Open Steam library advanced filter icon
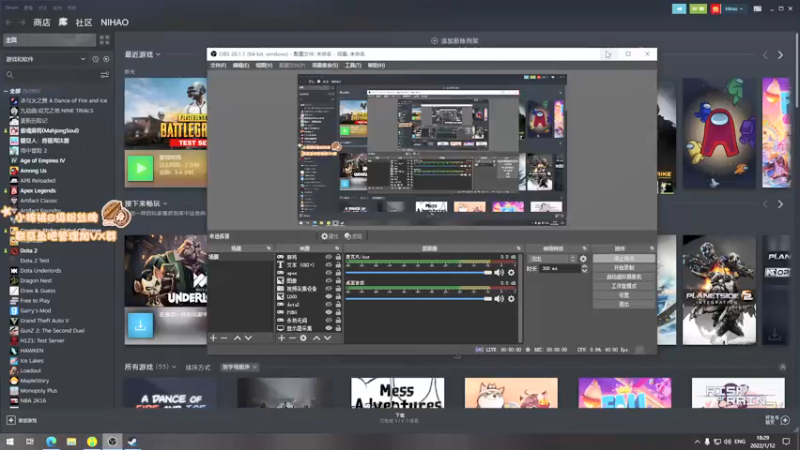Screen dimensions: 800x450 click(x=105, y=75)
